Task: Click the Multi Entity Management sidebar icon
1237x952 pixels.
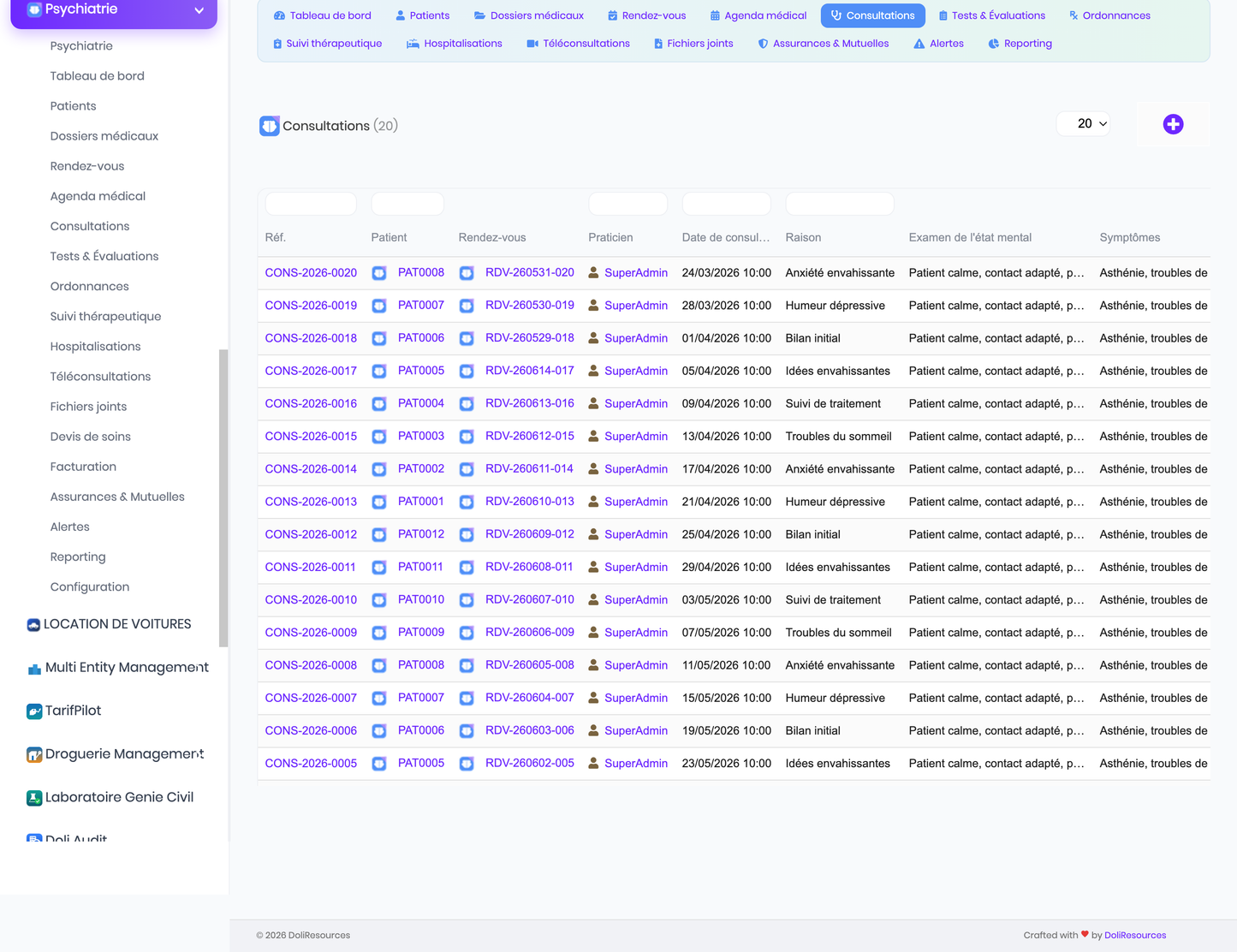Action: pyautogui.click(x=34, y=669)
